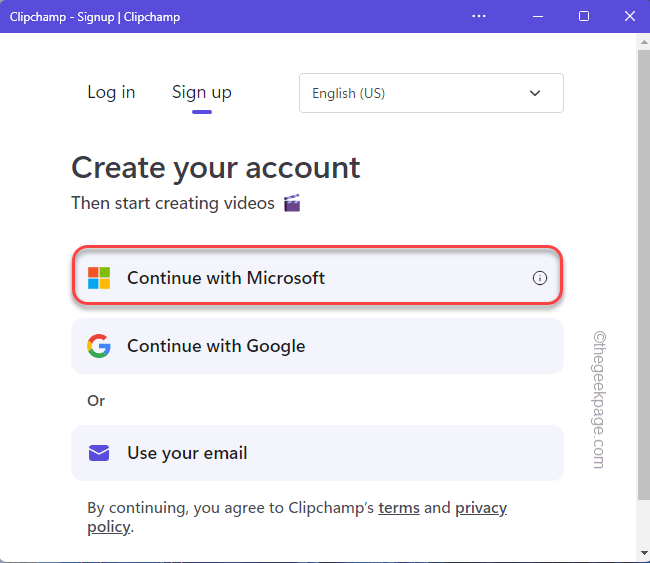Switch to the Log in tab
650x563 pixels.
tap(111, 92)
